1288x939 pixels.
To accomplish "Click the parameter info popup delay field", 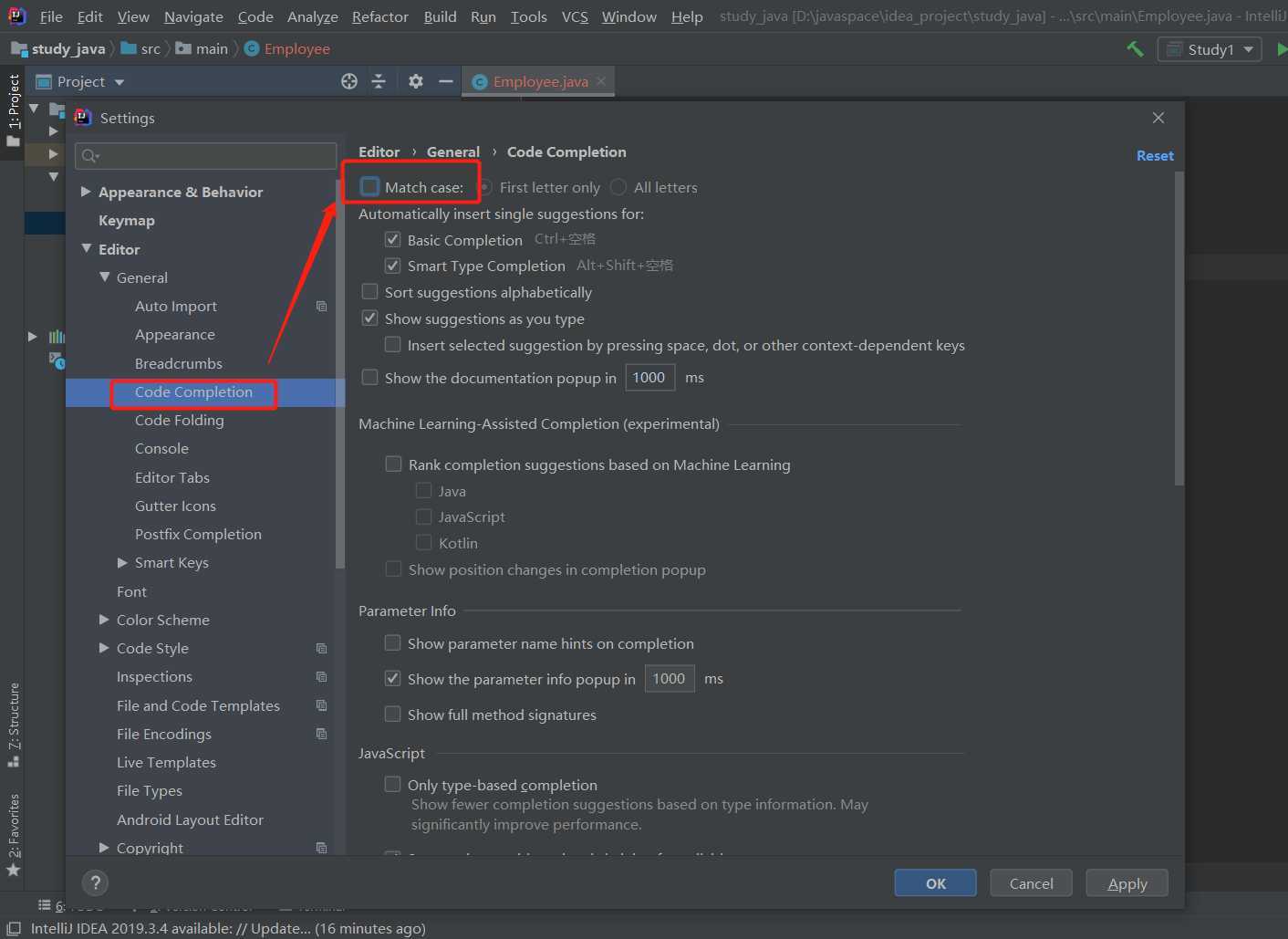I will [x=670, y=679].
